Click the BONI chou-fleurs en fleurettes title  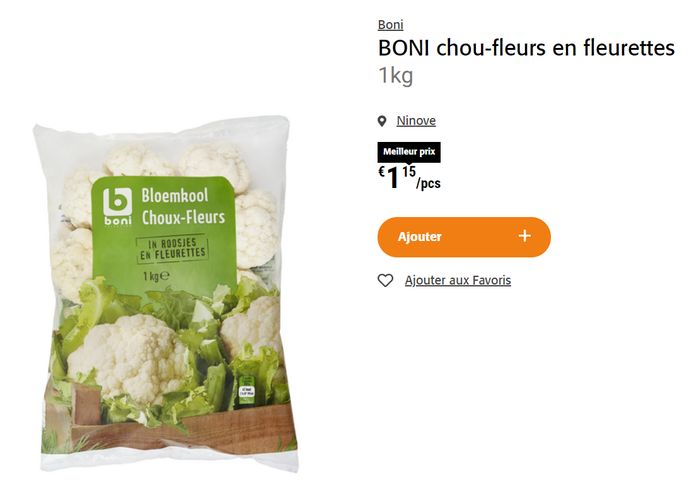[x=526, y=48]
